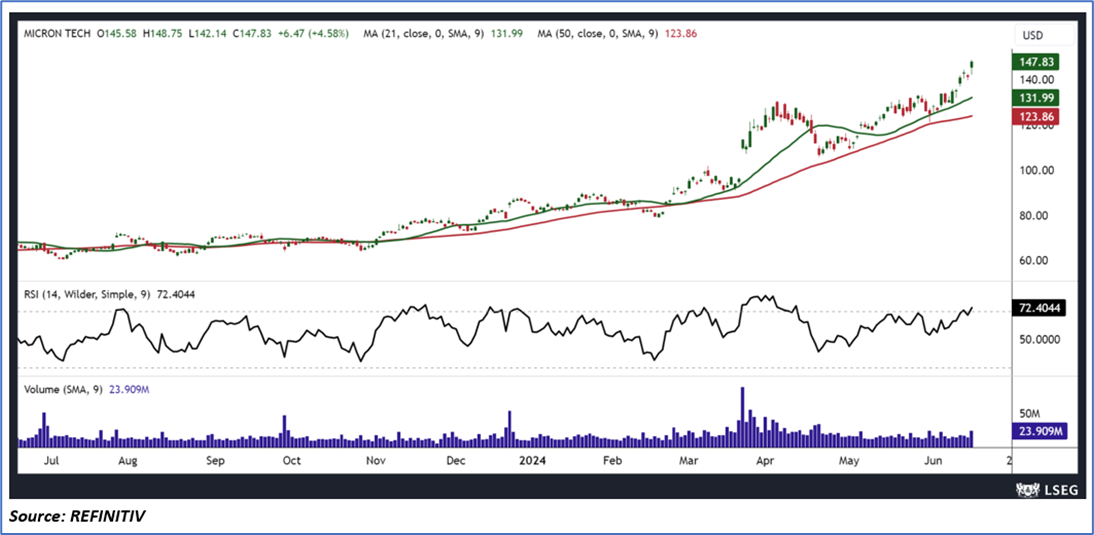Click the Source: REFINITIV caption

(x=77, y=517)
